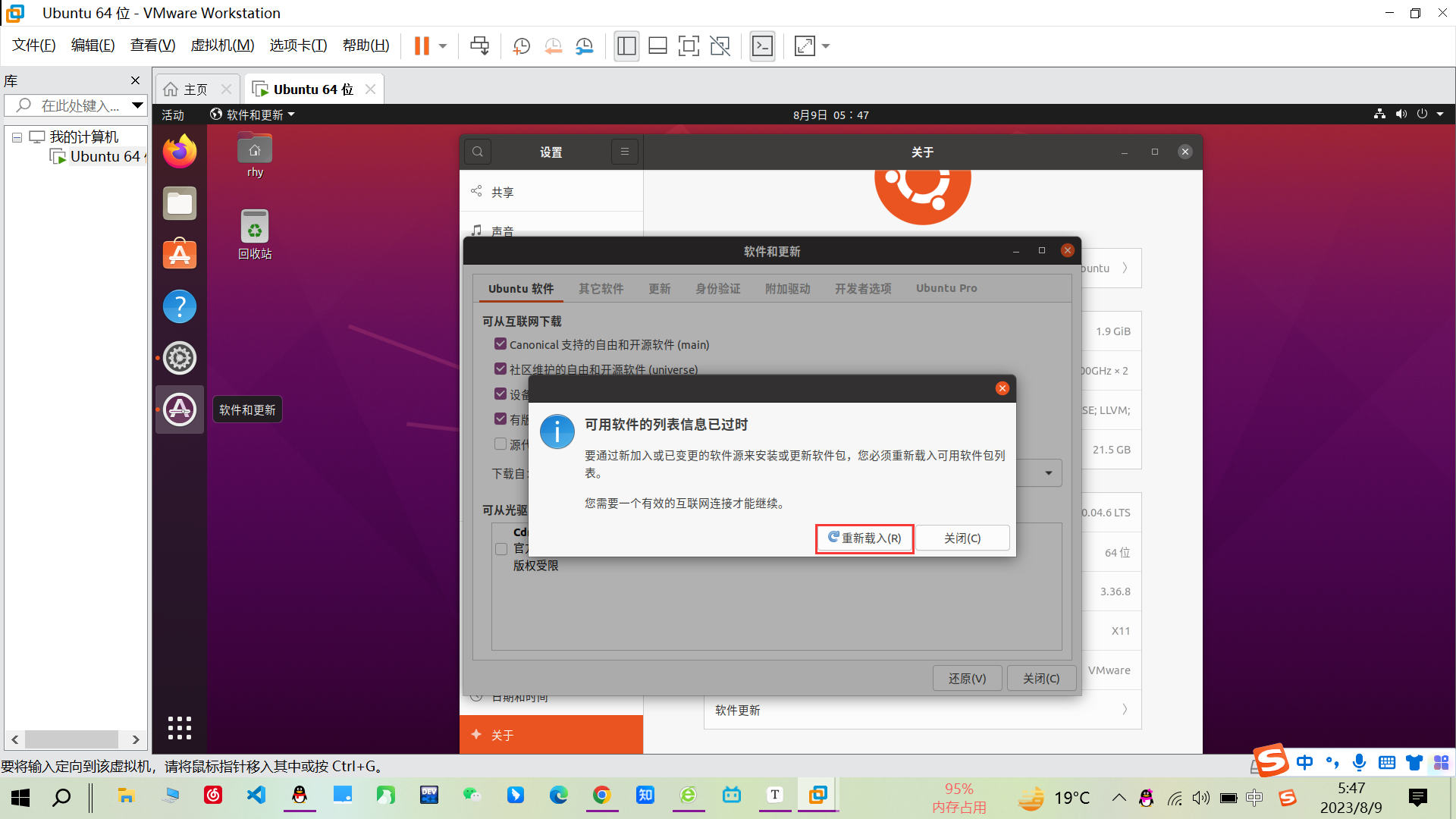
Task: Open snapshot manager toolbar icon
Action: click(x=584, y=46)
